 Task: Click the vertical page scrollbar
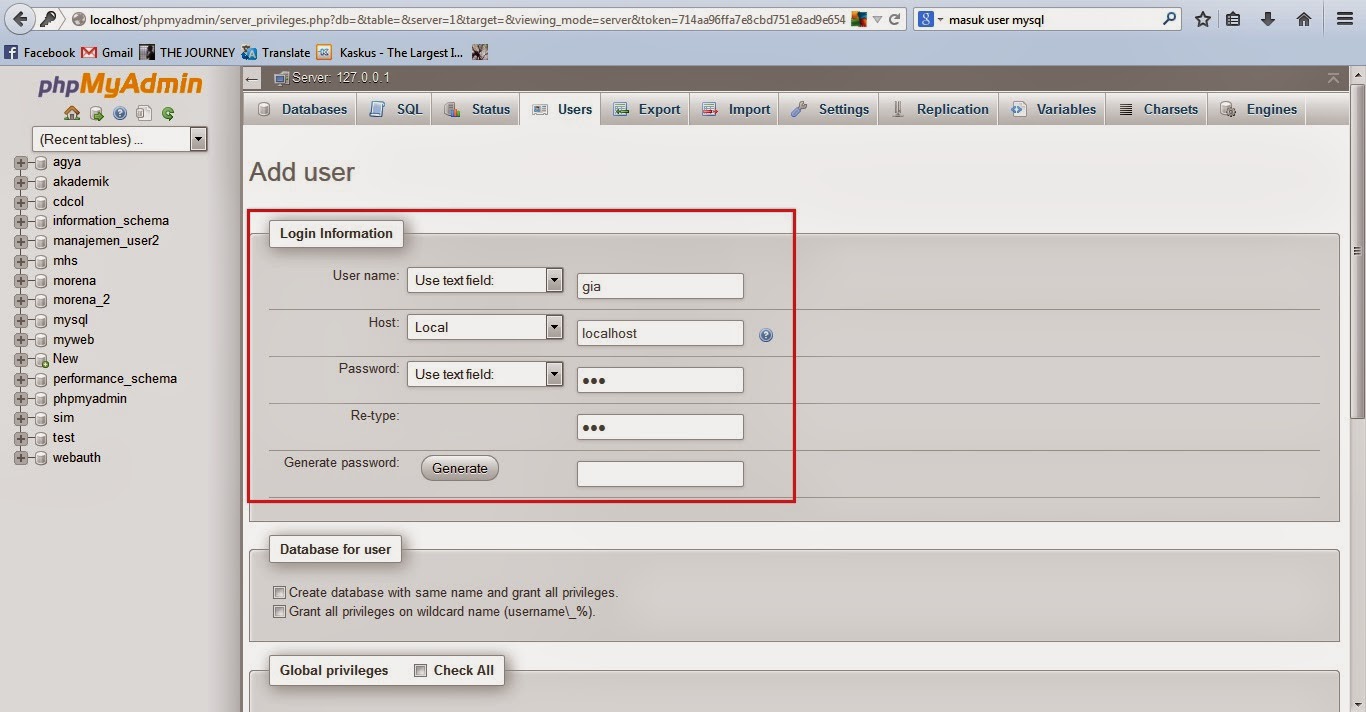point(1357,250)
